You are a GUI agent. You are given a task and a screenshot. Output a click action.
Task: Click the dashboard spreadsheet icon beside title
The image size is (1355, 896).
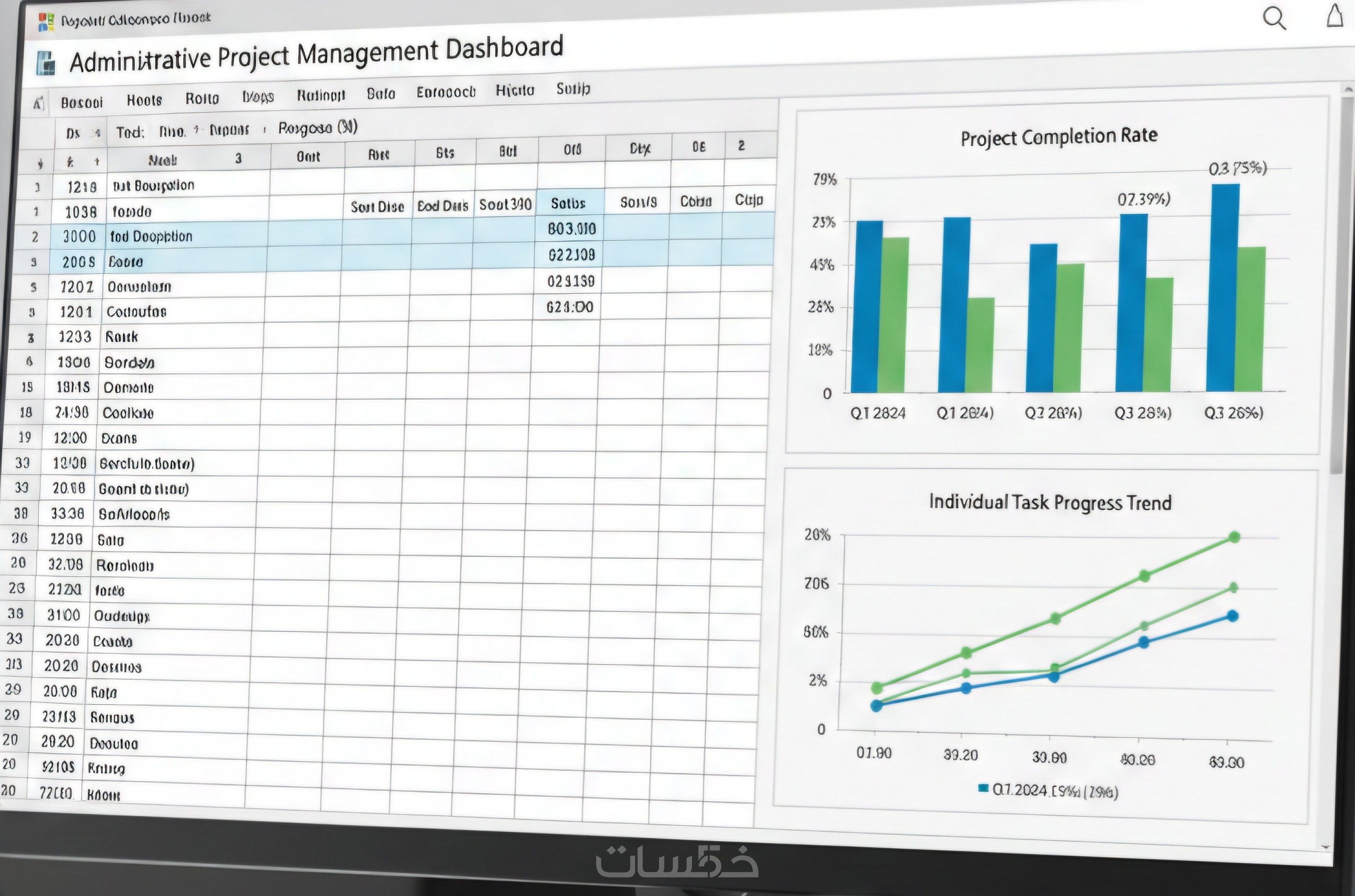coord(46,63)
